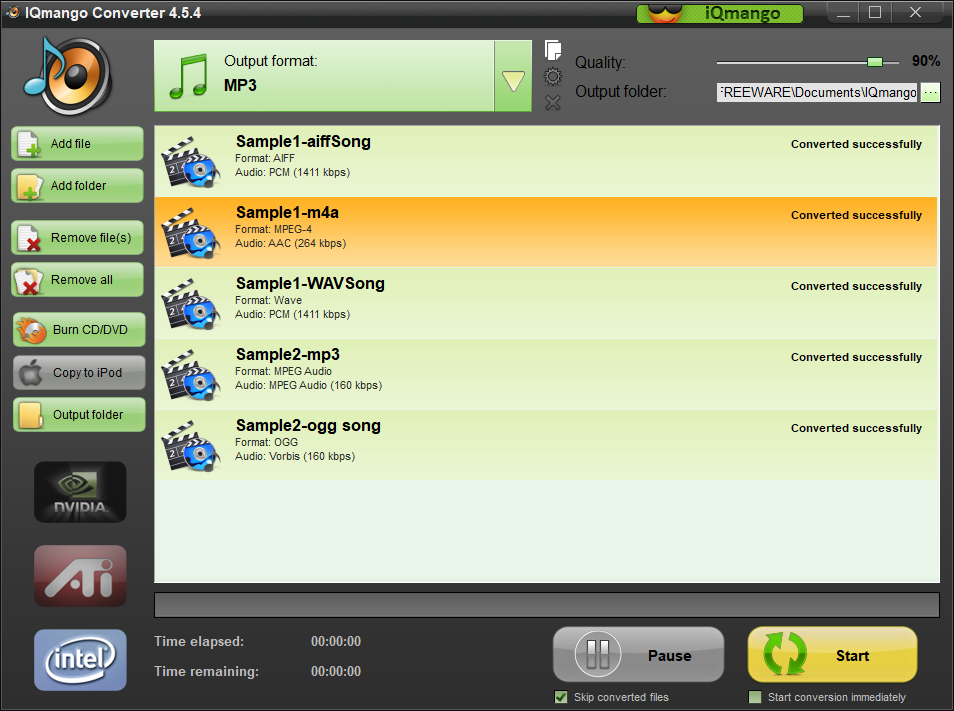Select the Sample1-WAVSong file name
This screenshot has height=711, width=954.
click(x=310, y=284)
